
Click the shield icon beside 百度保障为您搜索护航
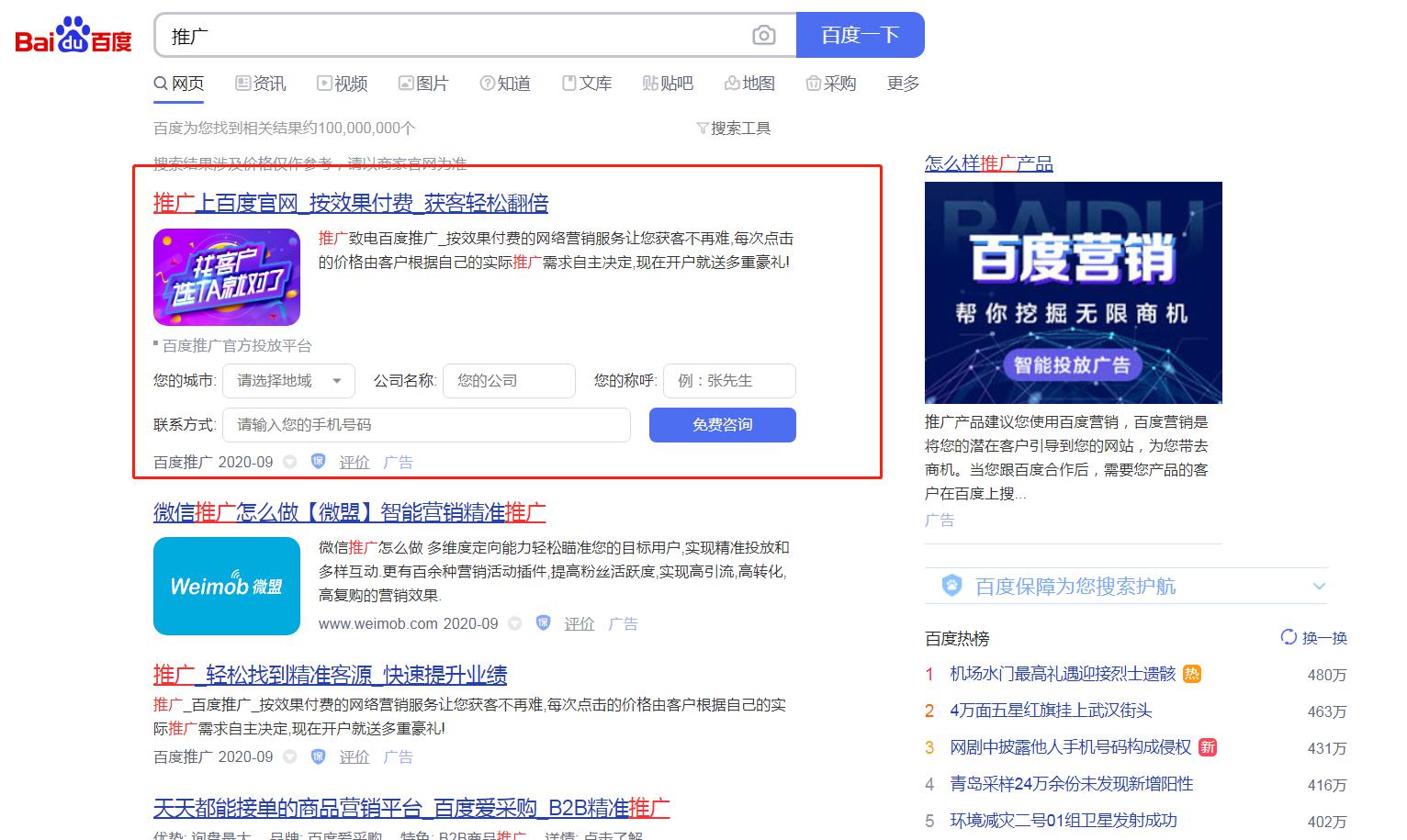[952, 585]
